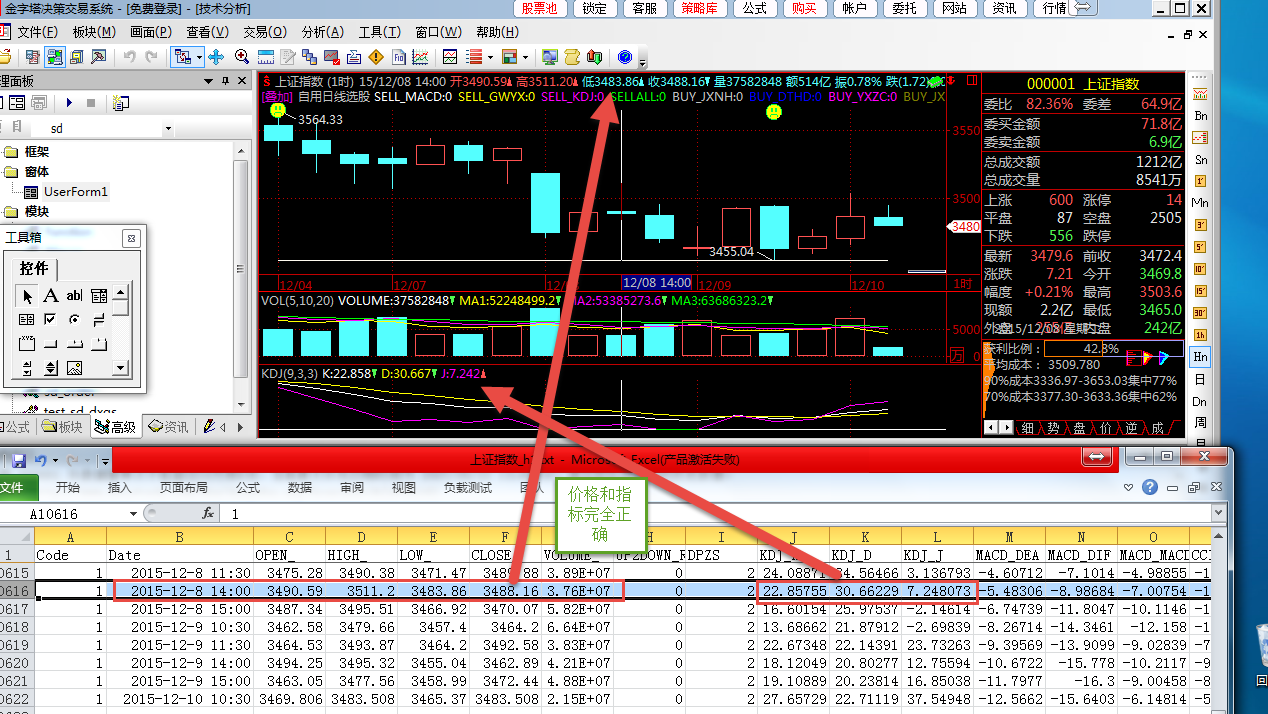Switch chart to 1h period icon

coord(1201,333)
